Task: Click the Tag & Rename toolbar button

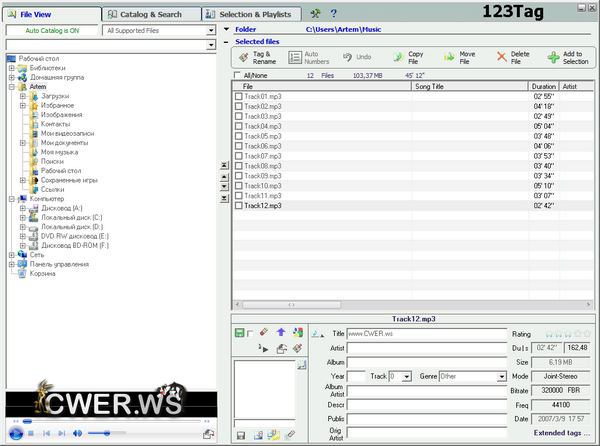Action: pos(258,57)
